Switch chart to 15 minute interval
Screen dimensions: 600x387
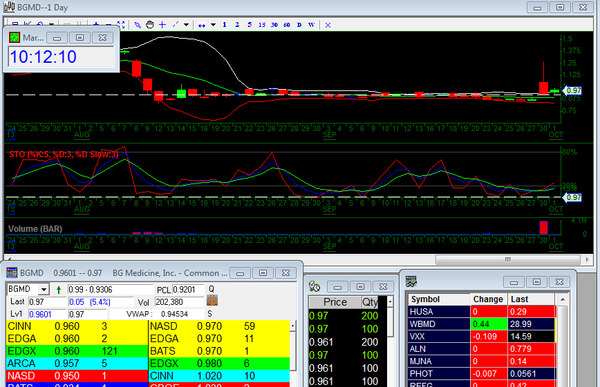click(262, 25)
